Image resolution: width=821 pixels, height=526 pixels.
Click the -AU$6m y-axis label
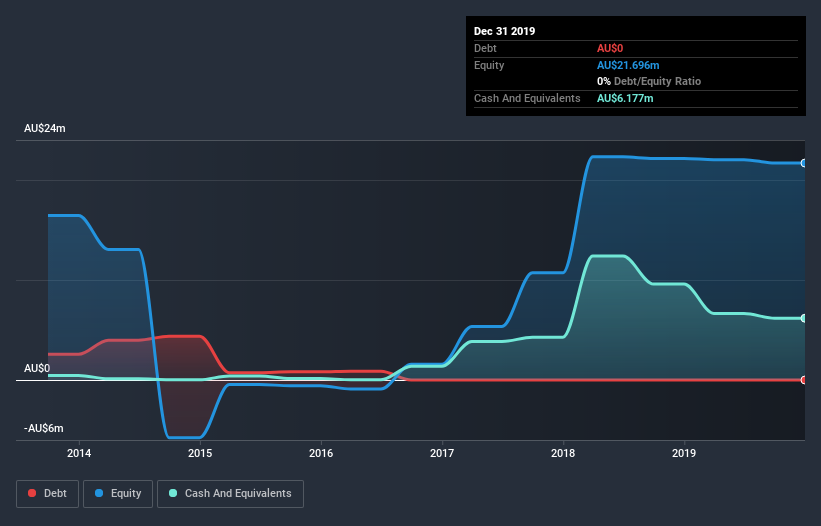43,428
